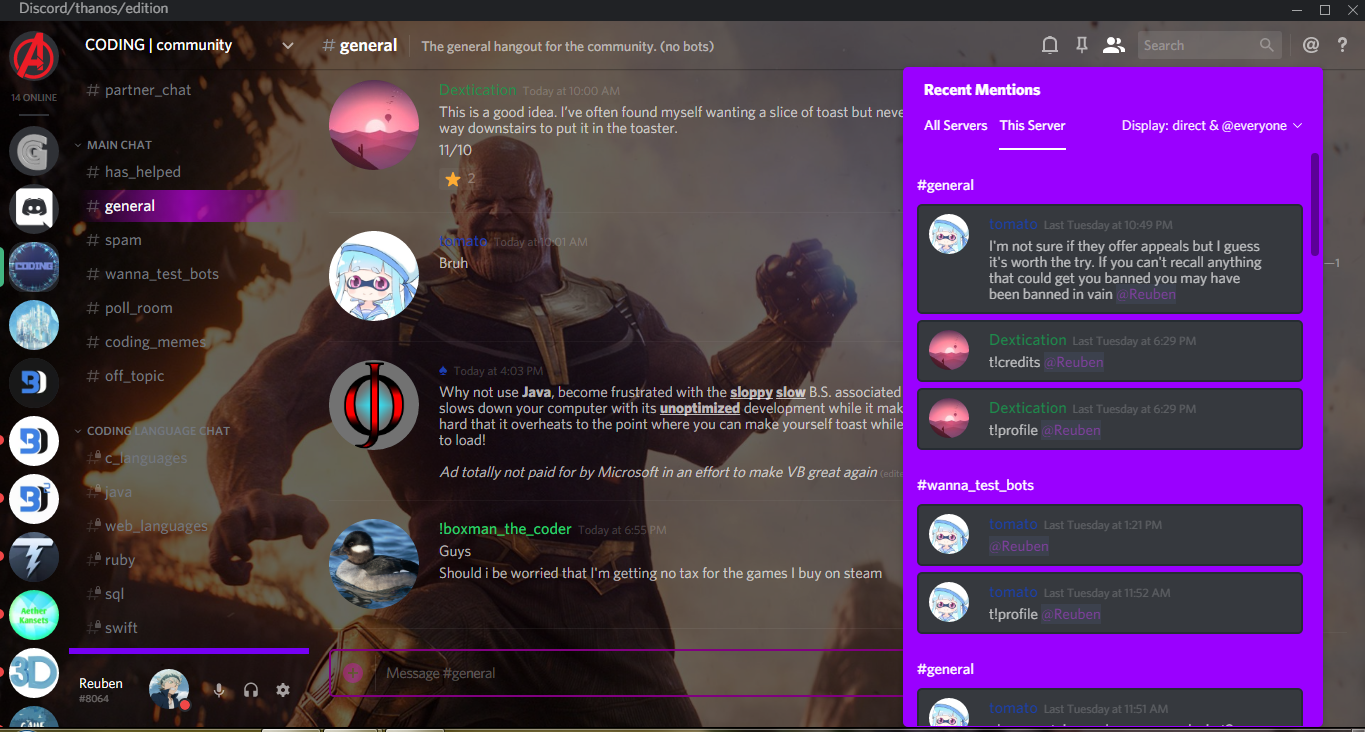Screen dimensions: 1365x732
Task: Jump to #wanna_test_bots from the mentions panel
Action: tap(975, 485)
